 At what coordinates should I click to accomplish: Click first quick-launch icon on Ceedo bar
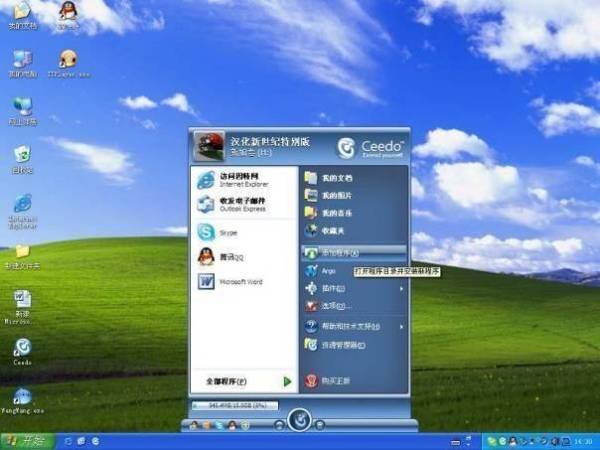click(x=194, y=425)
